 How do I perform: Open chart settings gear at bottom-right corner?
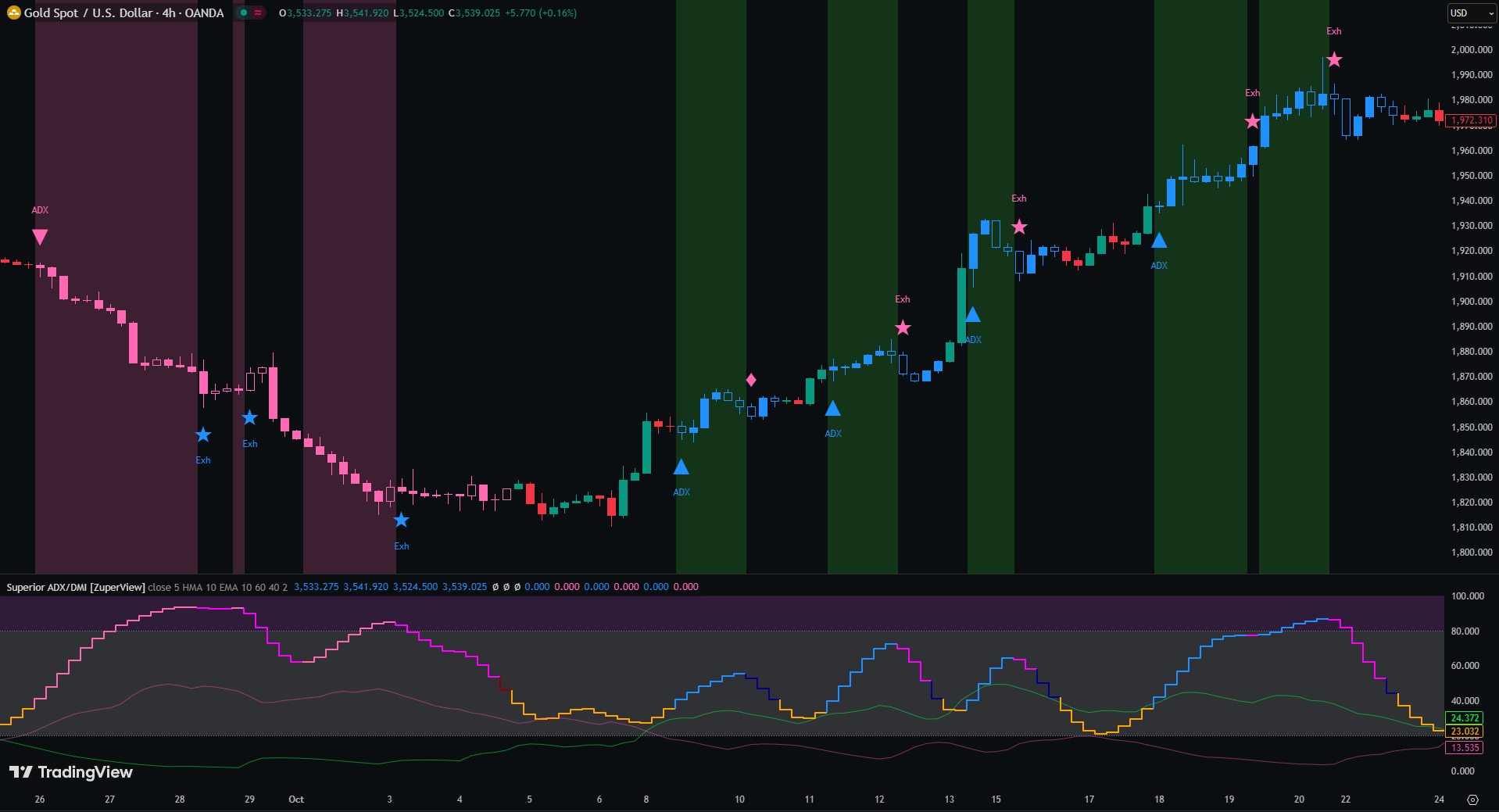tap(1472, 799)
